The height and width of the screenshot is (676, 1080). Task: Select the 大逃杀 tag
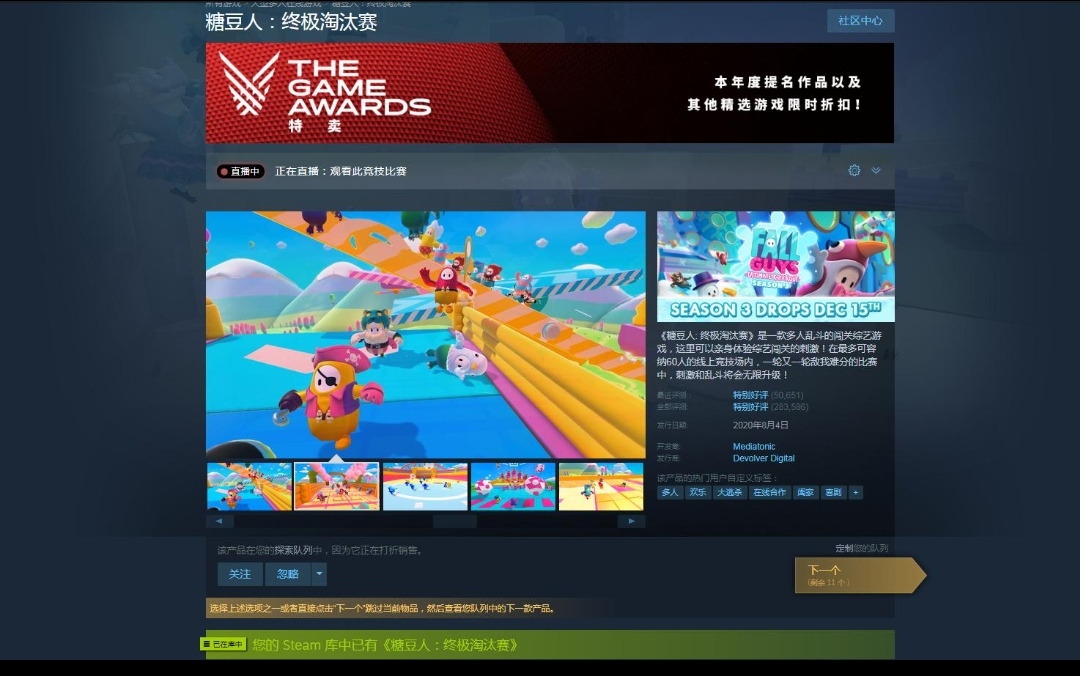pos(729,493)
